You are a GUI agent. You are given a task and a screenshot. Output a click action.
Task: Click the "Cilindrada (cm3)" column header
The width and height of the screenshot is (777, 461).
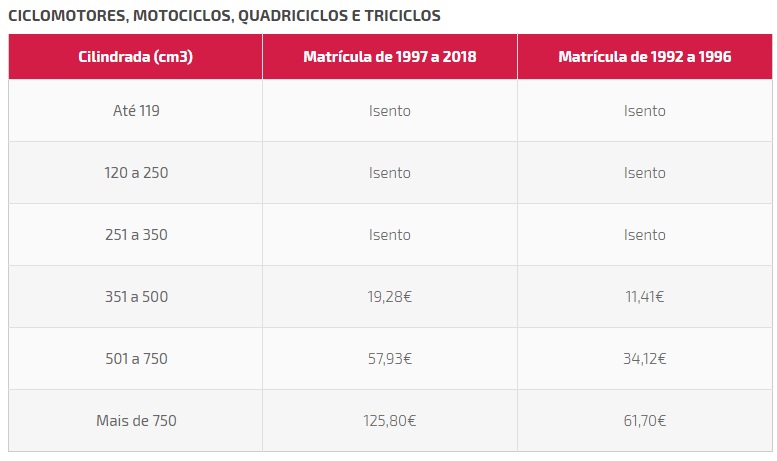pyautogui.click(x=135, y=57)
